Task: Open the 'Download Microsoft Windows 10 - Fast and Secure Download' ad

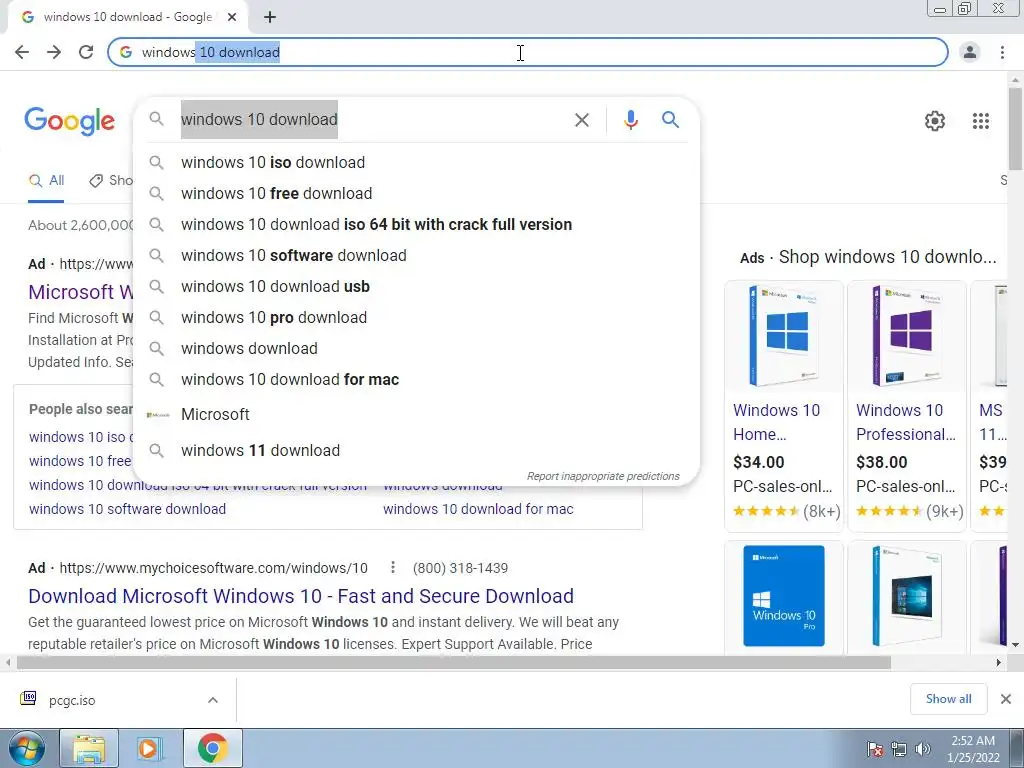Action: [301, 596]
